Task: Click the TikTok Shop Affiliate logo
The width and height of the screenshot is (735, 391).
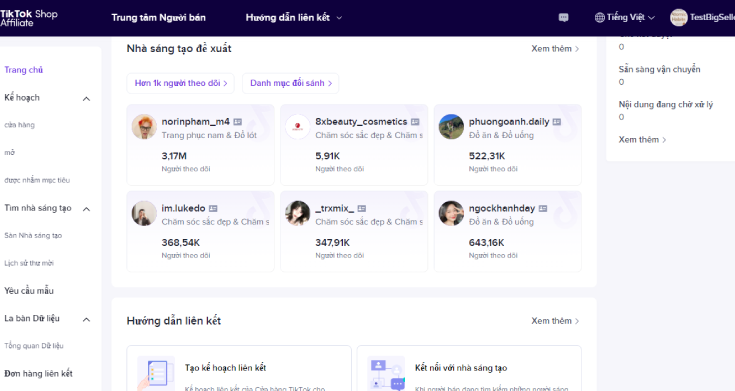Action: point(29,18)
